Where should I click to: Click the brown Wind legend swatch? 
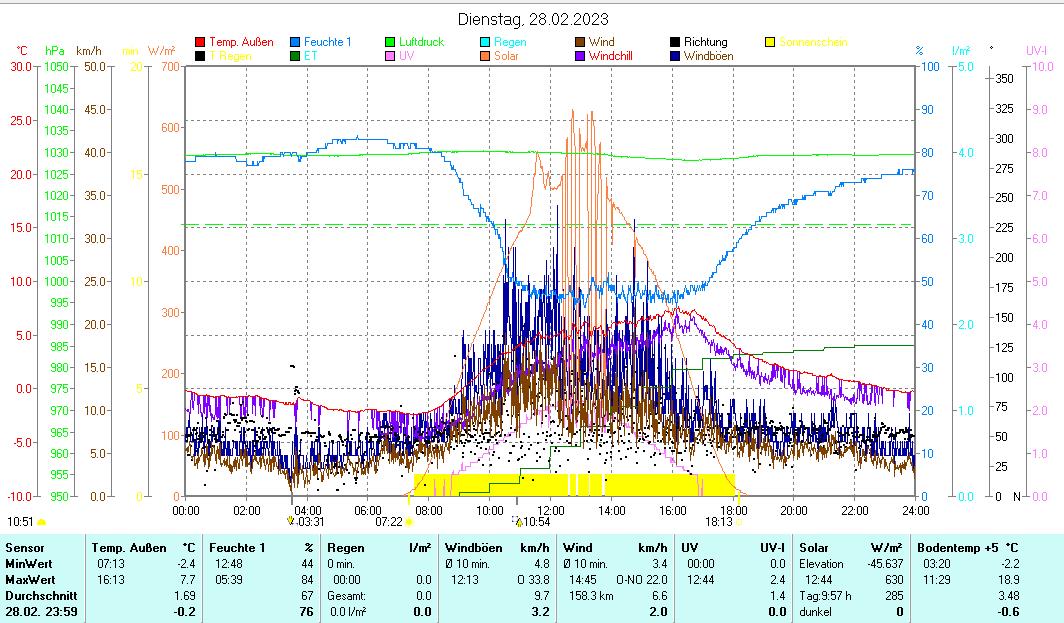point(580,42)
